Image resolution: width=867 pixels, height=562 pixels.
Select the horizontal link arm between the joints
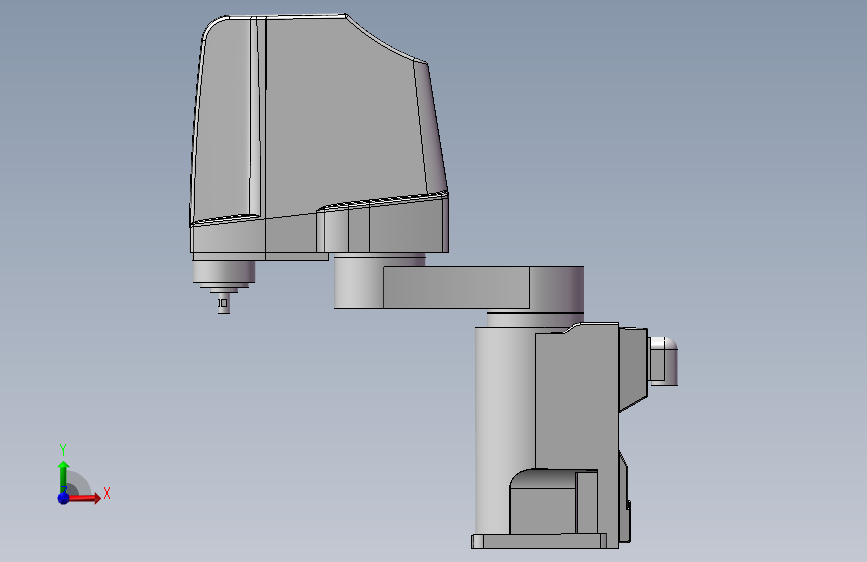pos(459,287)
